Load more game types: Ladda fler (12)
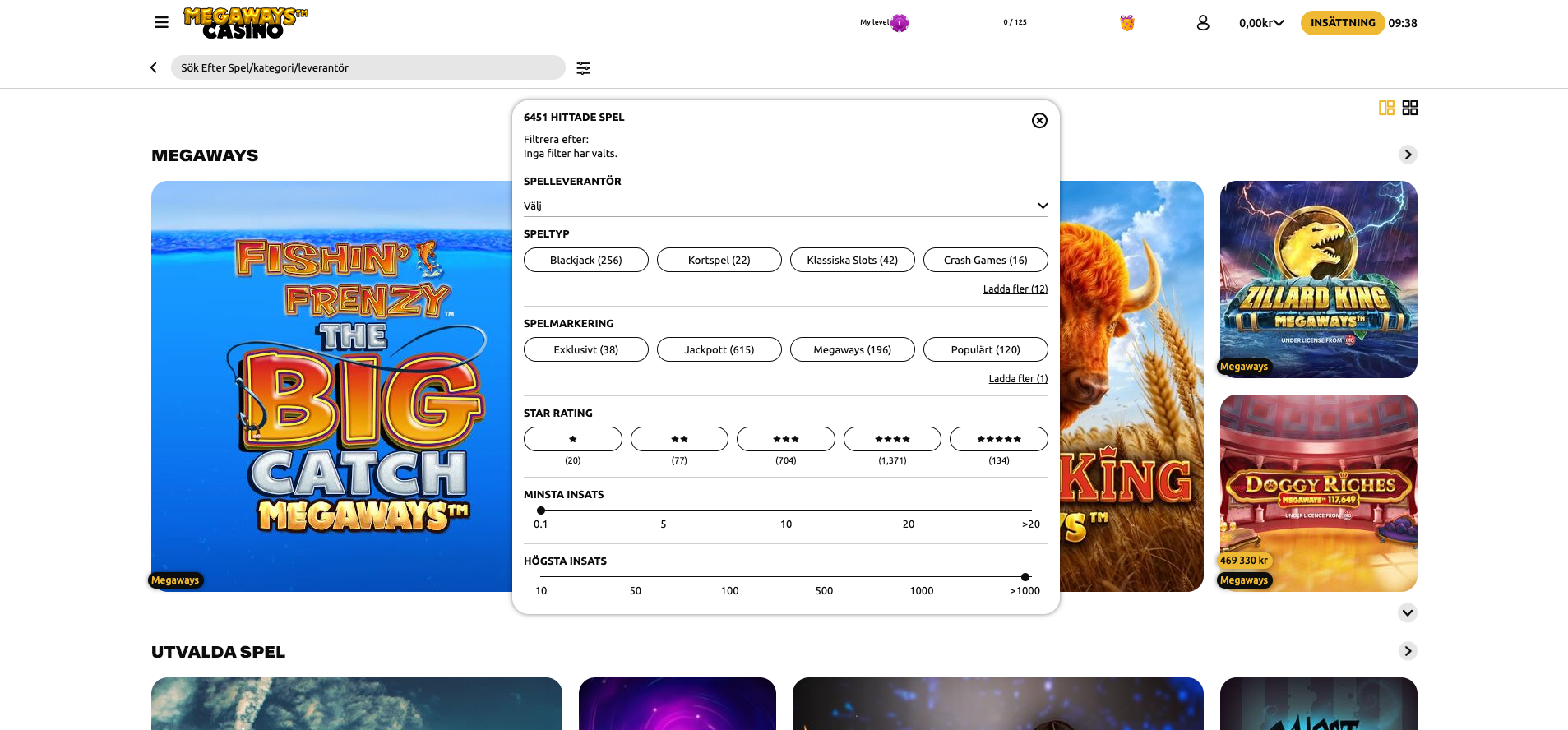 coord(1015,289)
